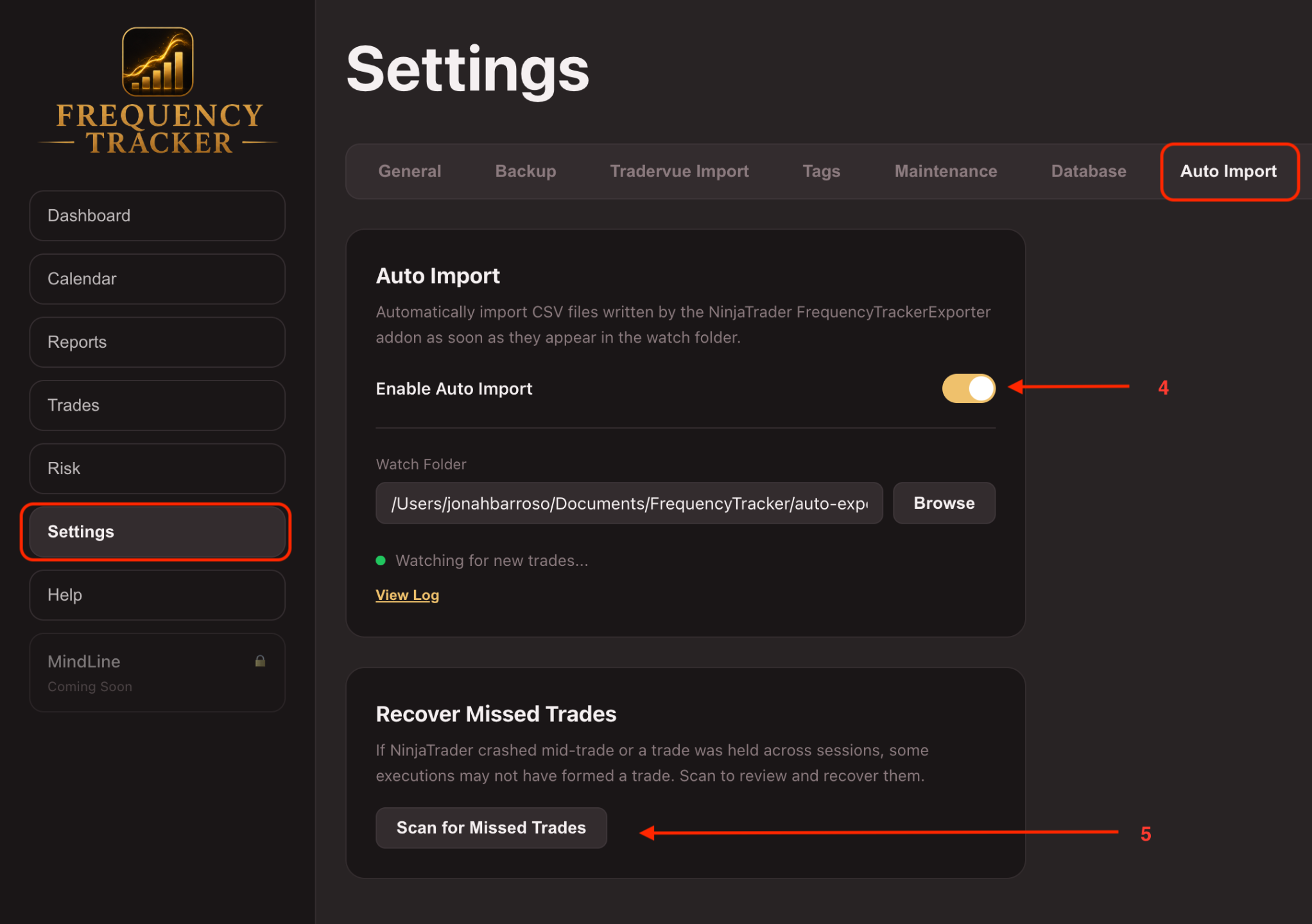Go to Calendar in the sidebar

pos(157,279)
